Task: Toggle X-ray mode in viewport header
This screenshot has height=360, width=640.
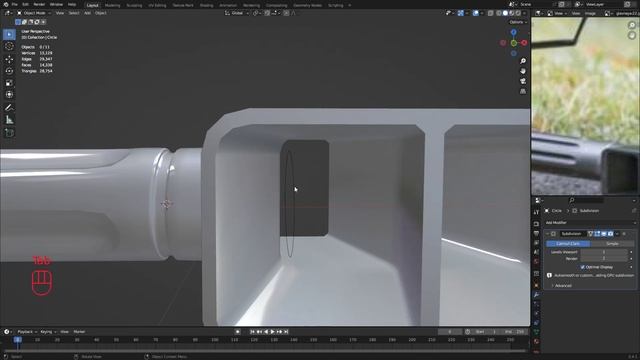Action: (x=491, y=13)
